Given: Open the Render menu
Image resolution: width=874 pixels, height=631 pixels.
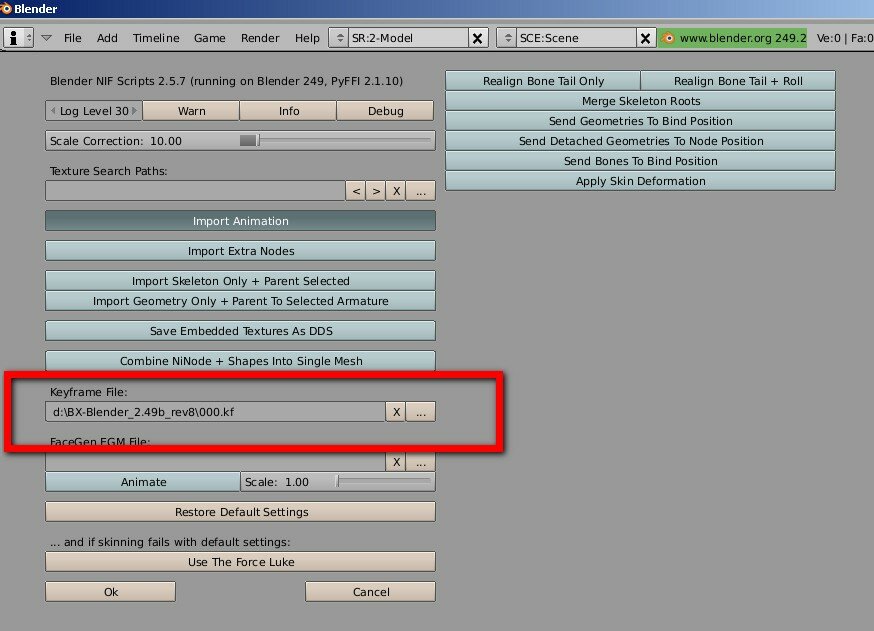Looking at the screenshot, I should click(x=260, y=38).
